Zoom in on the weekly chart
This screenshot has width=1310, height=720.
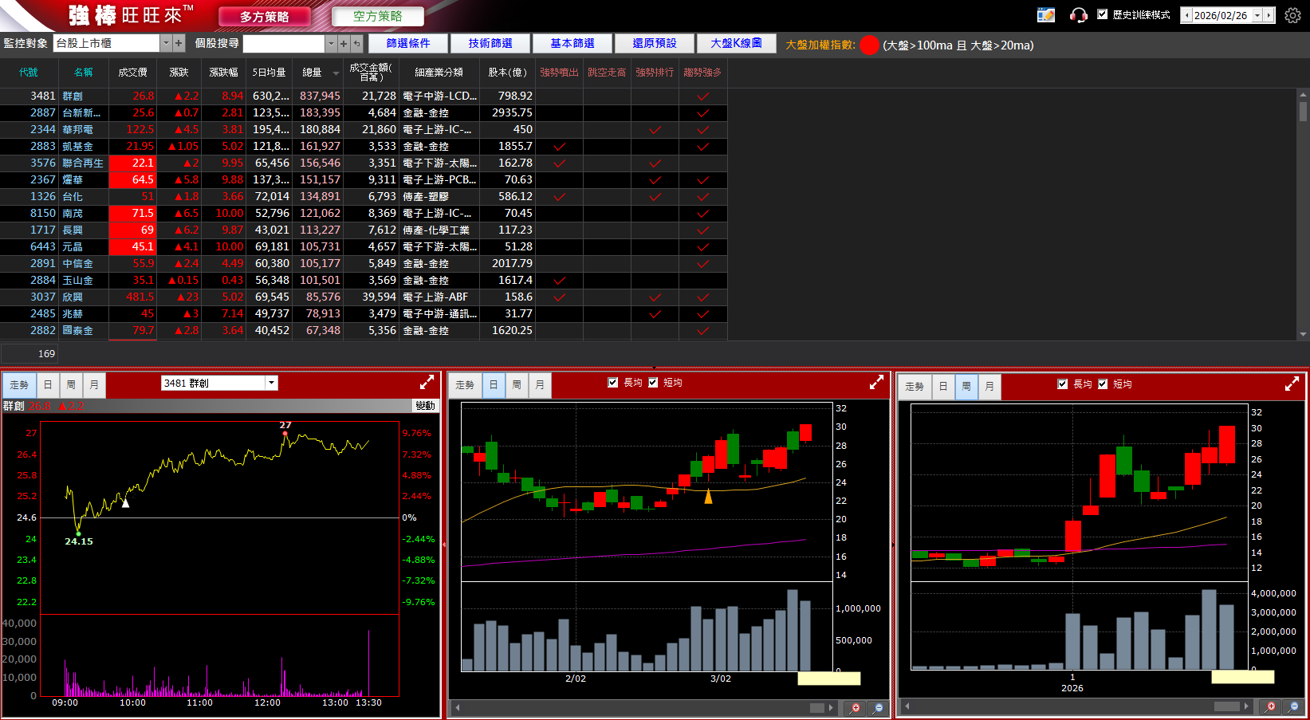point(1271,707)
